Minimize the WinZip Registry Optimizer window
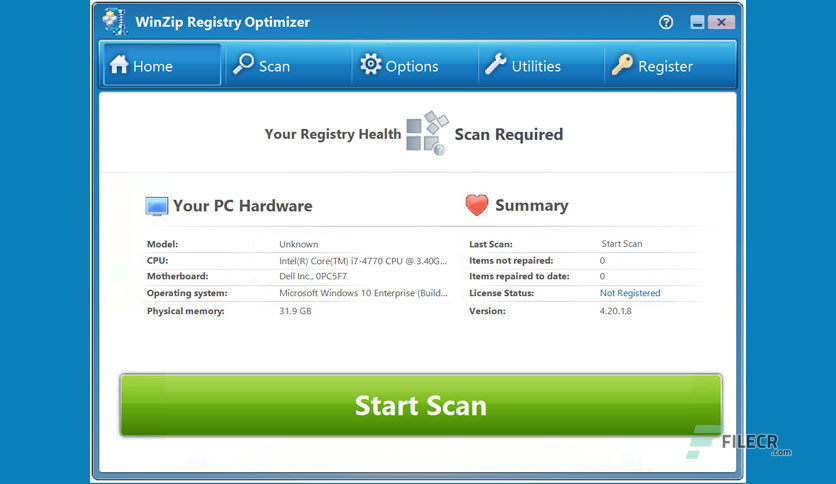Viewport: 836px width, 484px height. (x=697, y=22)
